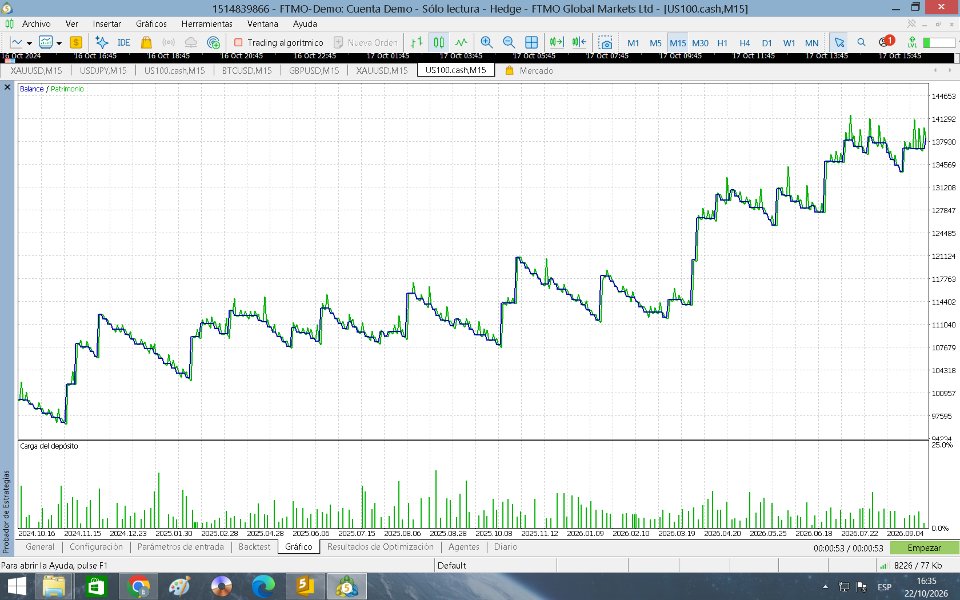The width and height of the screenshot is (960, 600).
Task: Switch chart to candlestick style
Action: [439, 42]
